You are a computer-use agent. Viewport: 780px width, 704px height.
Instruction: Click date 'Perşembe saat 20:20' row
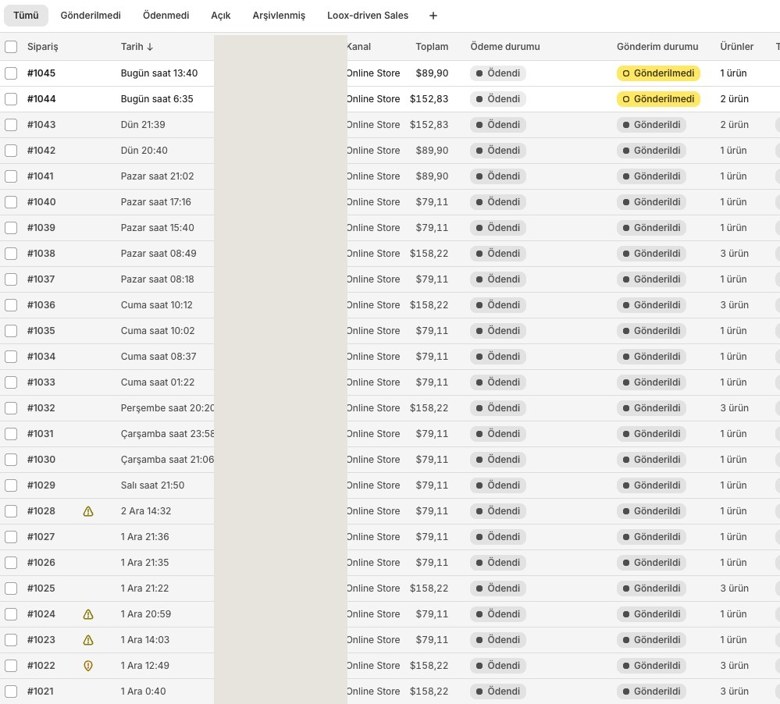click(x=167, y=408)
